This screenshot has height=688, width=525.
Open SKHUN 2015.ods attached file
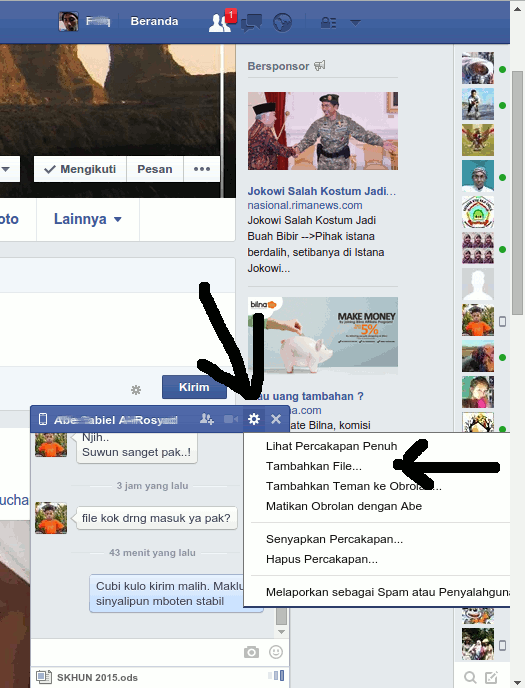tap(97, 677)
